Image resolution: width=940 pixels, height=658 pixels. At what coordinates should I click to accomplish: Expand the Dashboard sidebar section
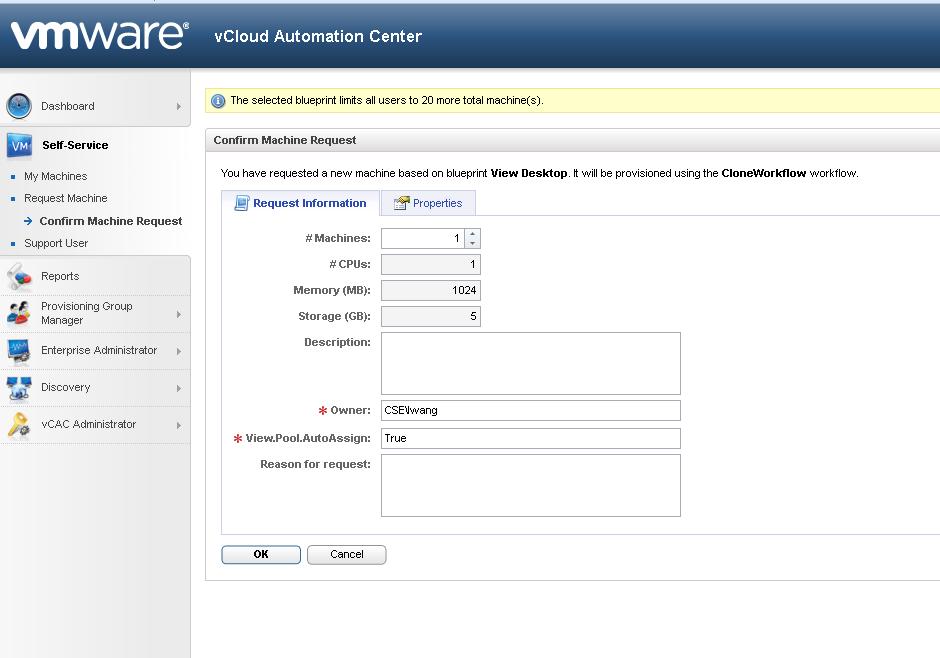click(x=180, y=106)
